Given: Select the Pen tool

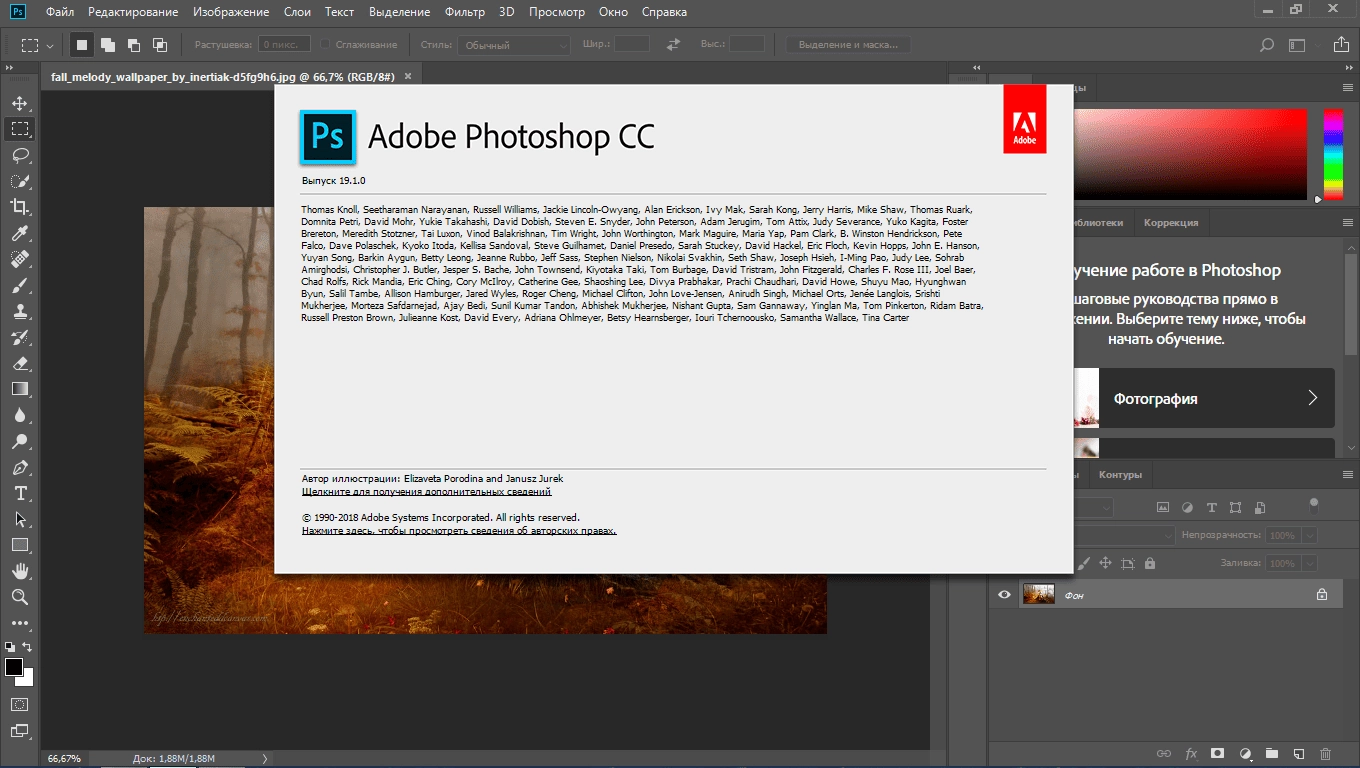Looking at the screenshot, I should (20, 467).
